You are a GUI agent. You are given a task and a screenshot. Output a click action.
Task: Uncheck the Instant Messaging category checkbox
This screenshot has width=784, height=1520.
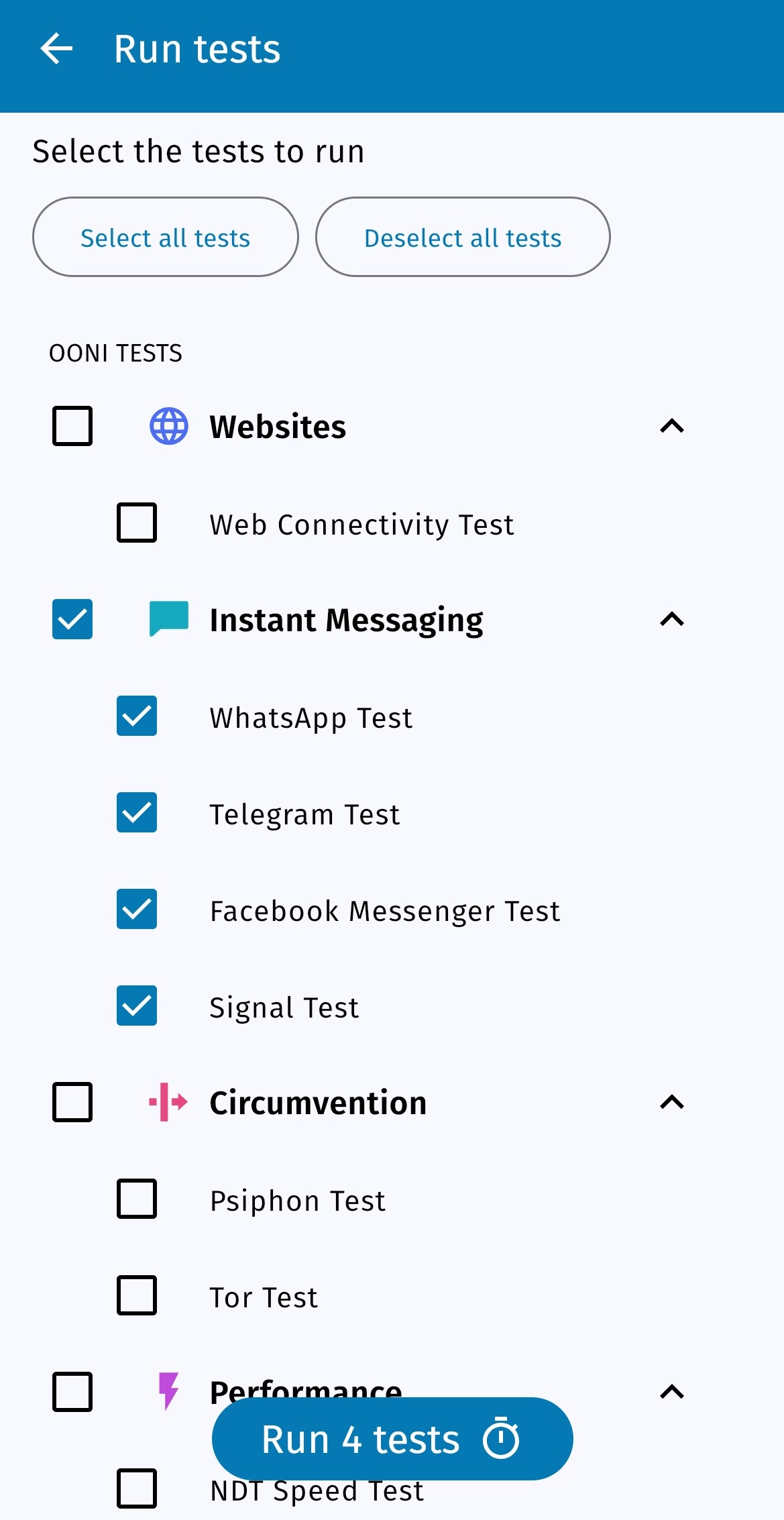pos(72,619)
